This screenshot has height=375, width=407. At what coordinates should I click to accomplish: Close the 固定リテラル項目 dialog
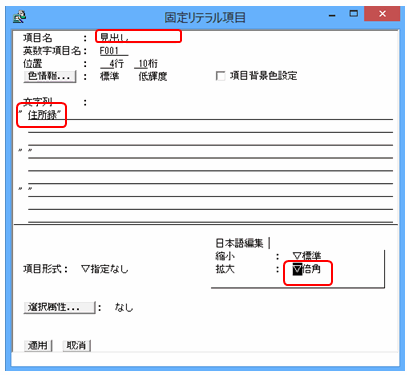pos(382,14)
